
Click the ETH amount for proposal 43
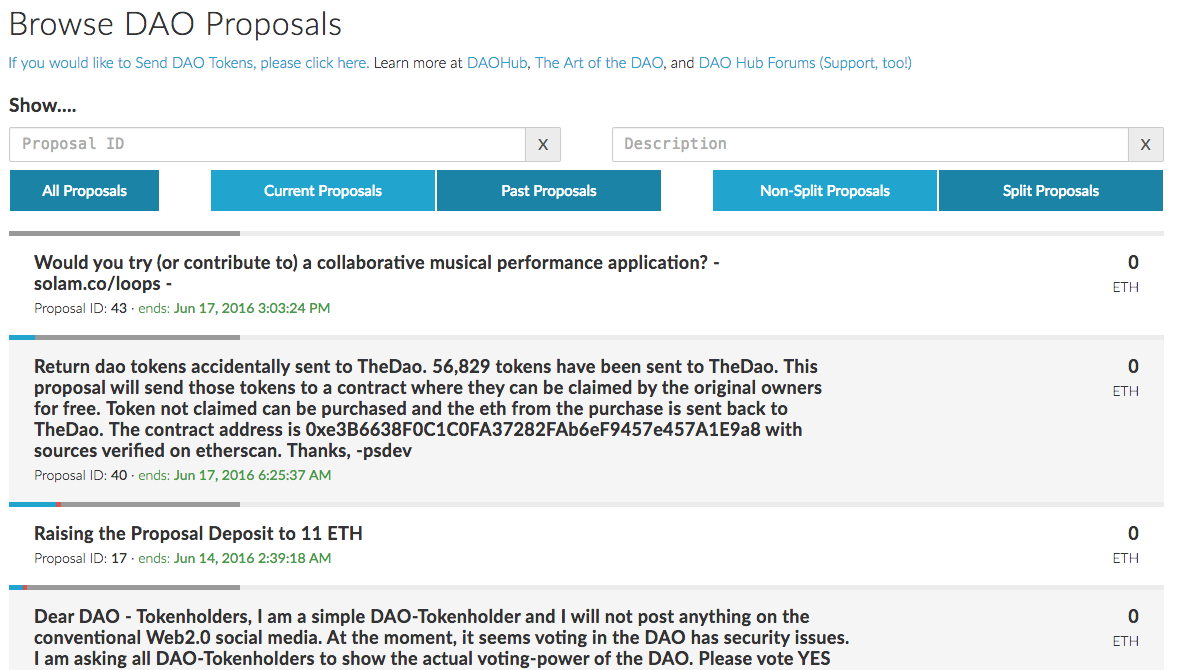pyautogui.click(x=1133, y=263)
